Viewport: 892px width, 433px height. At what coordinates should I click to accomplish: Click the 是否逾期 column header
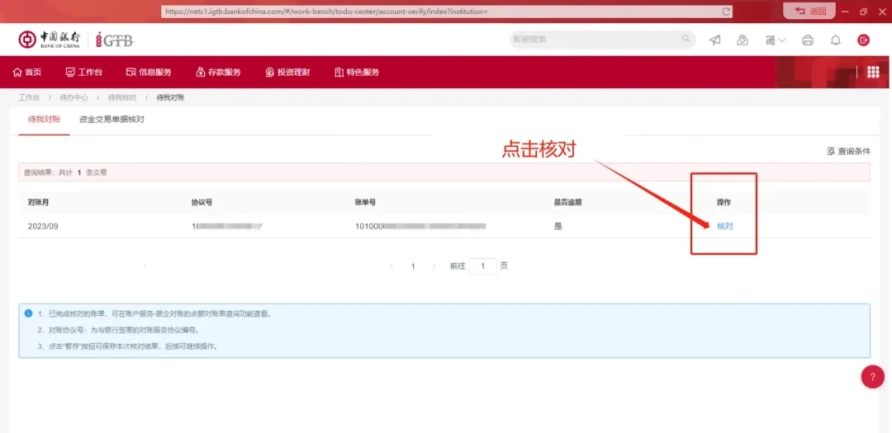click(568, 202)
